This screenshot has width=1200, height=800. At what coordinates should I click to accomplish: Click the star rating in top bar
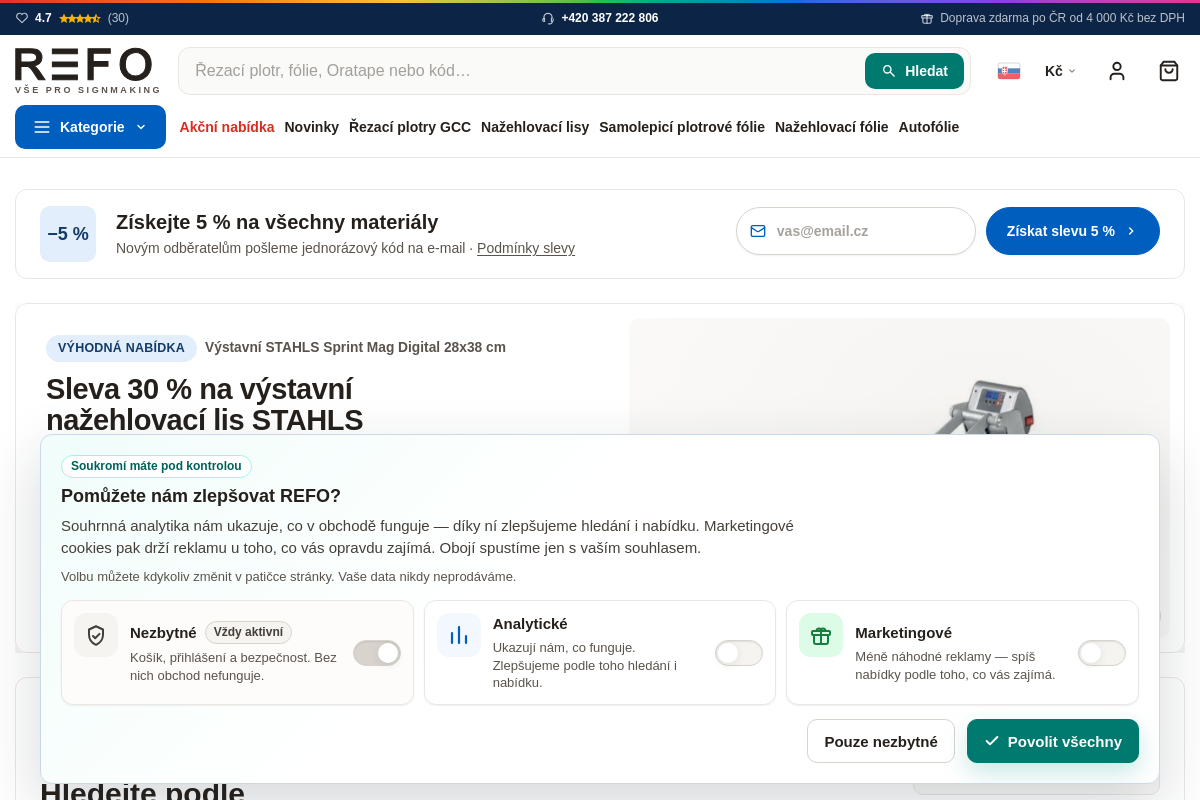[x=80, y=18]
